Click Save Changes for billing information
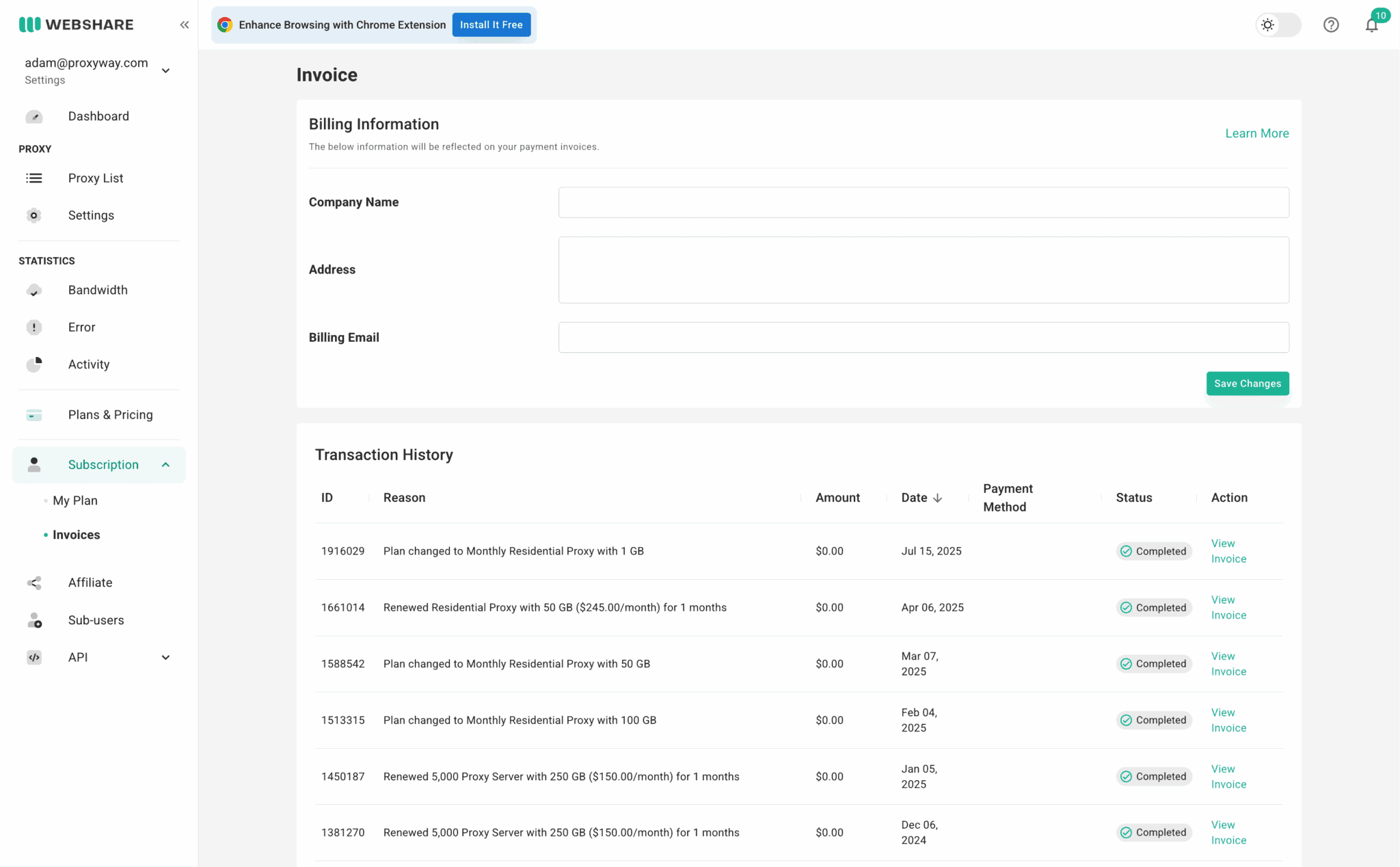The width and height of the screenshot is (1400, 867). [1247, 384]
